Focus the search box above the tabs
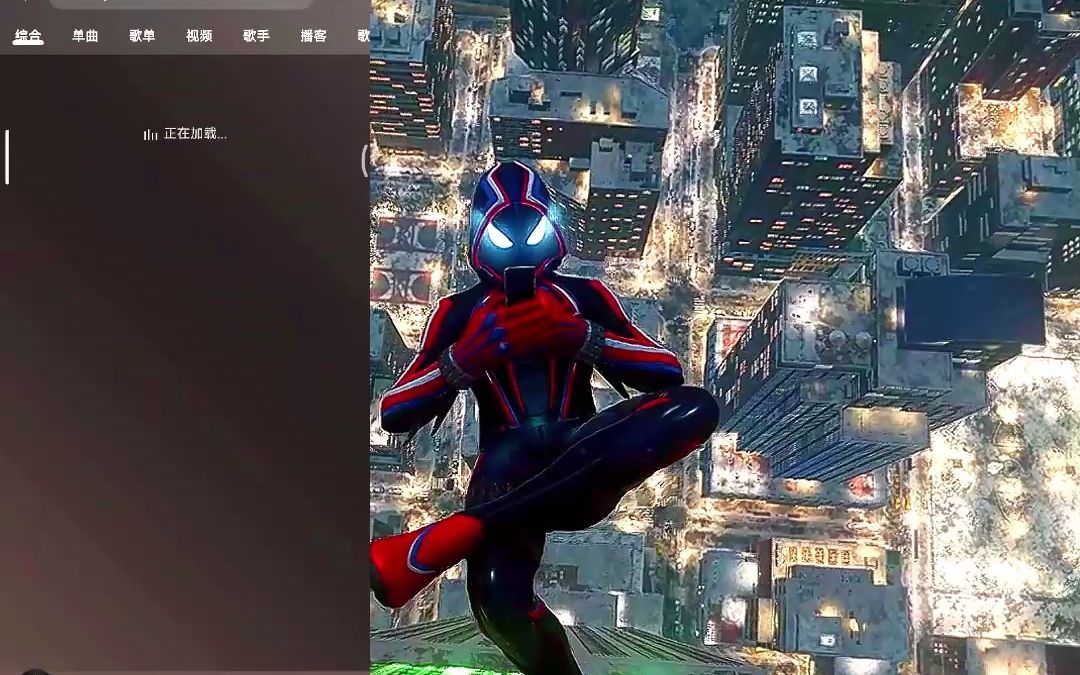 coord(180,4)
